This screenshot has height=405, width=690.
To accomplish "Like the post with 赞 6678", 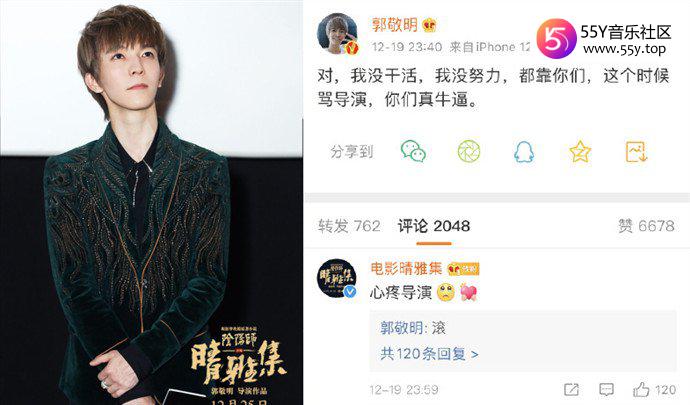I will click(646, 226).
